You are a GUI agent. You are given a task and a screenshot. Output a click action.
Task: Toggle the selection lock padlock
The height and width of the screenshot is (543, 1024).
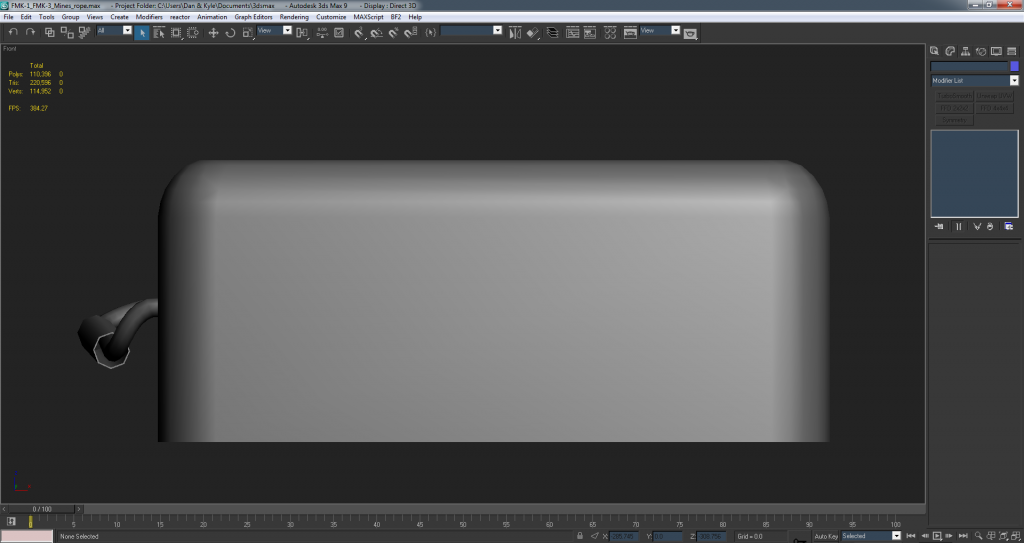click(x=580, y=536)
